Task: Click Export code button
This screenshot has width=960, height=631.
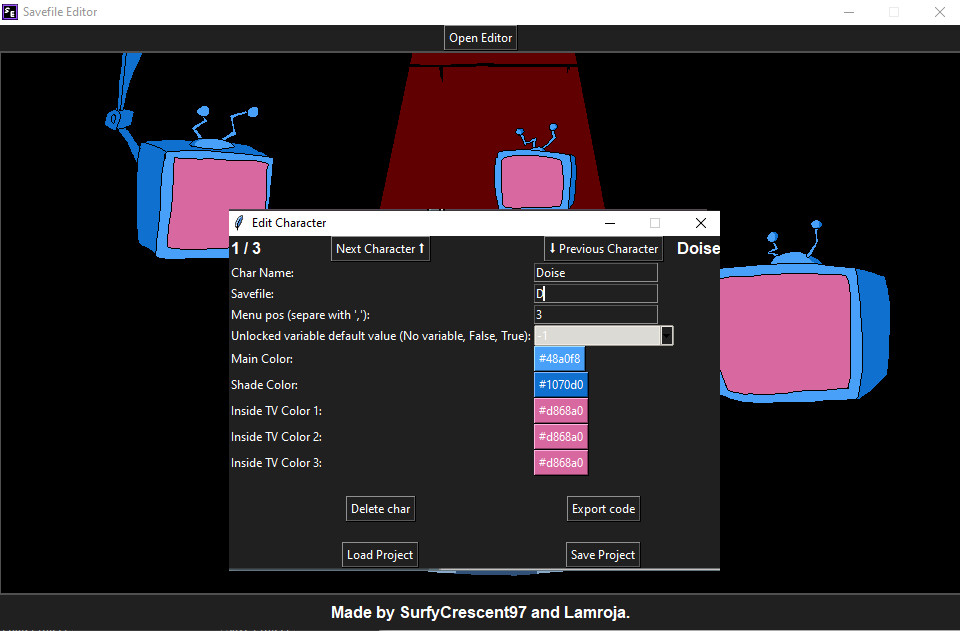Action: tap(603, 509)
